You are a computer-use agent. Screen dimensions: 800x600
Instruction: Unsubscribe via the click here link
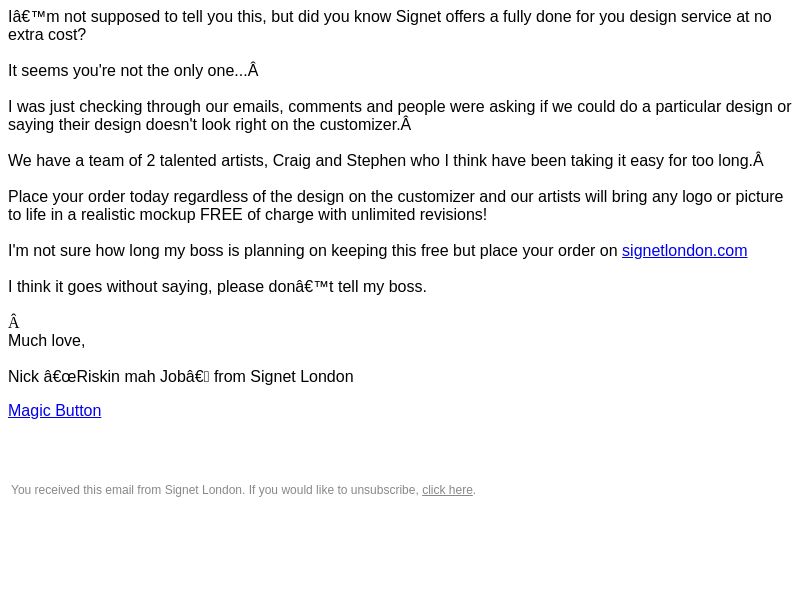[x=447, y=490]
